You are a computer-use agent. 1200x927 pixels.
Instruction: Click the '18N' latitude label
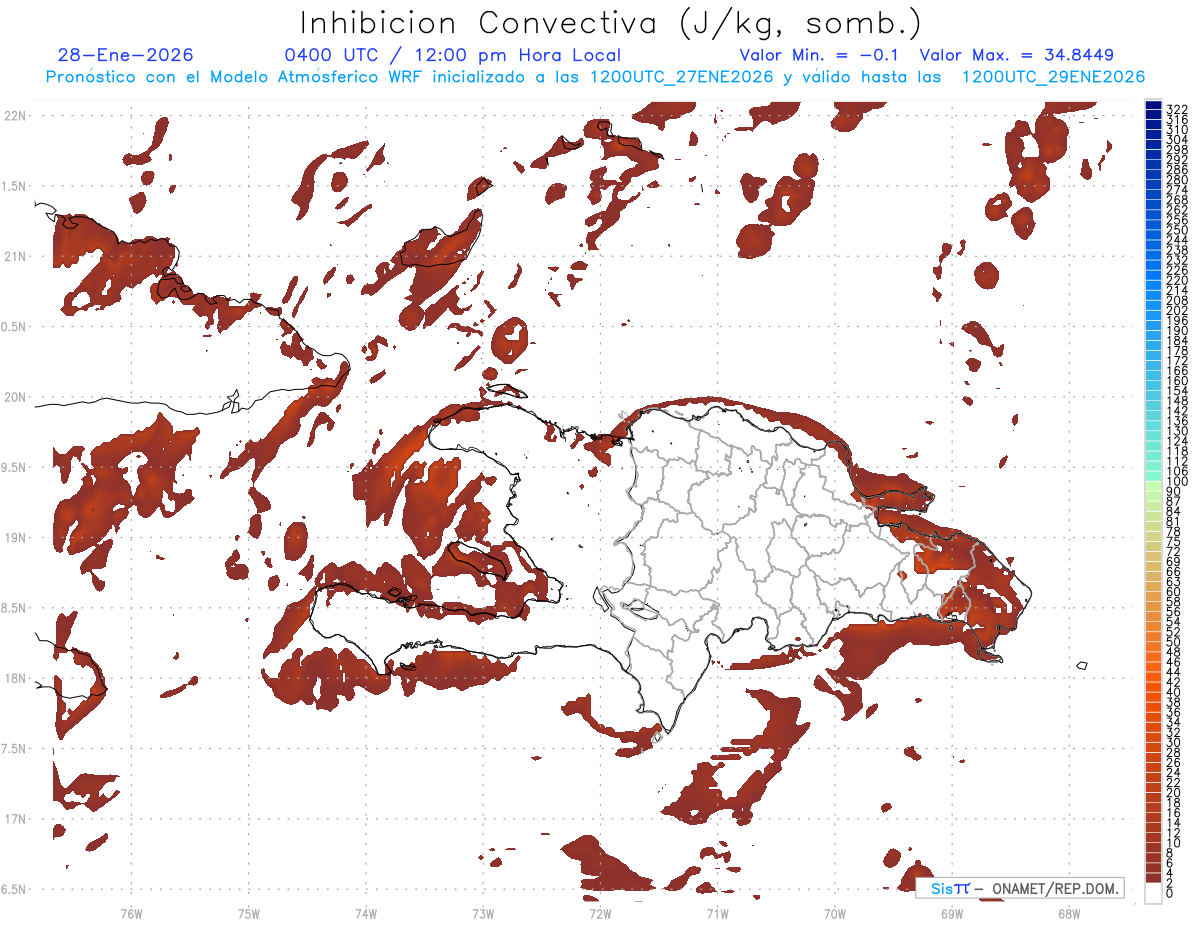[x=15, y=678]
